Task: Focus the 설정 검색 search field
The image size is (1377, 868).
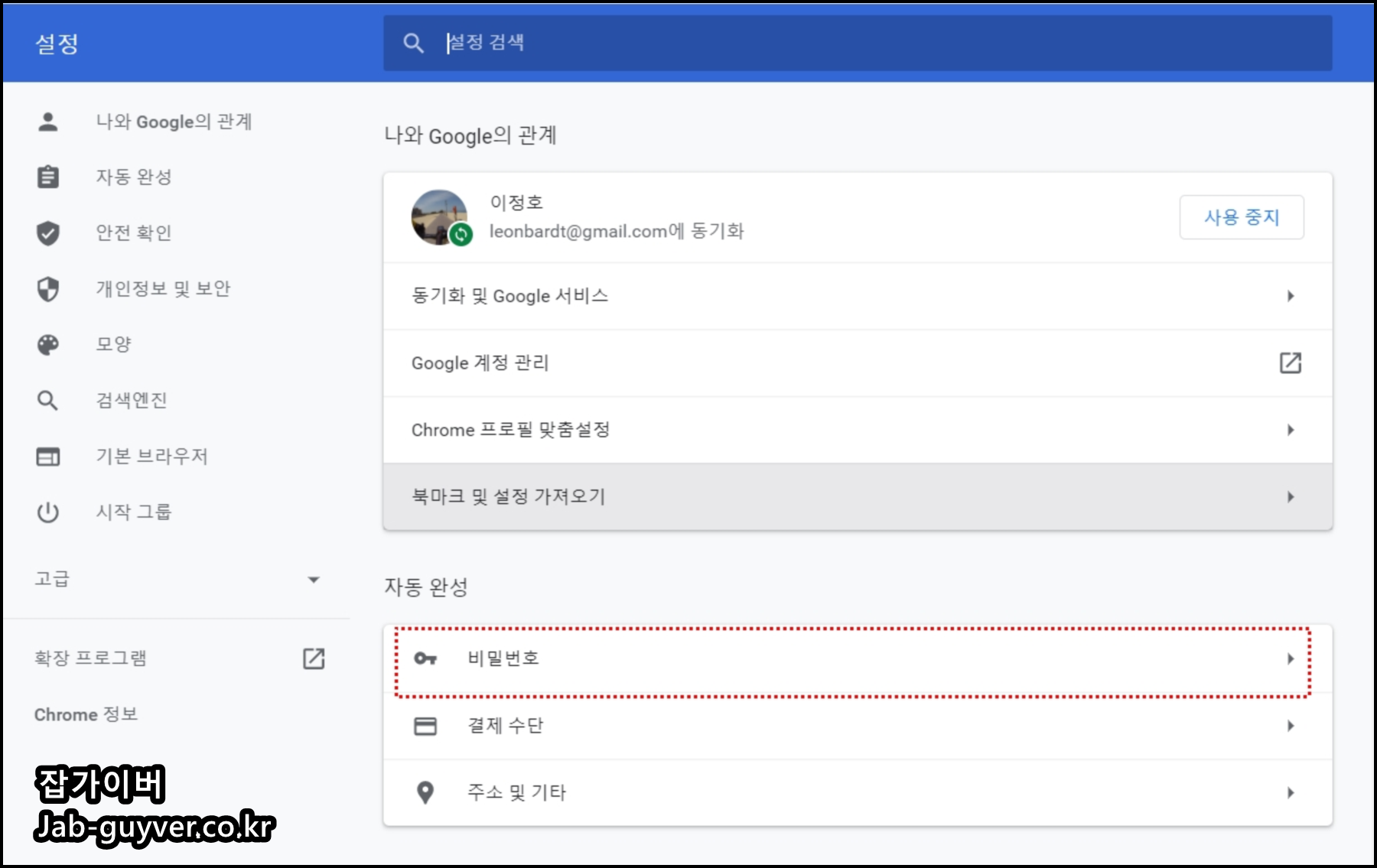Action: point(858,43)
